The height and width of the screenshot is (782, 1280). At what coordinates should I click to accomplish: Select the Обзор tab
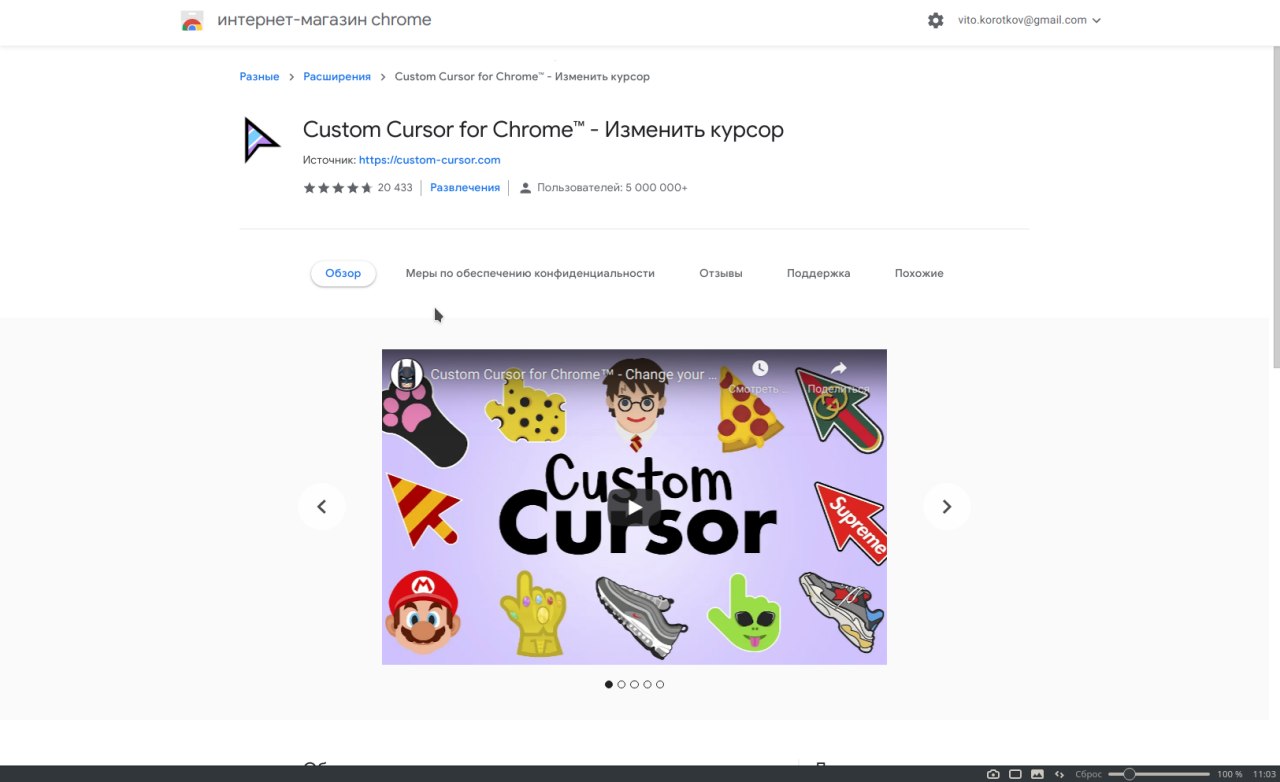point(343,273)
